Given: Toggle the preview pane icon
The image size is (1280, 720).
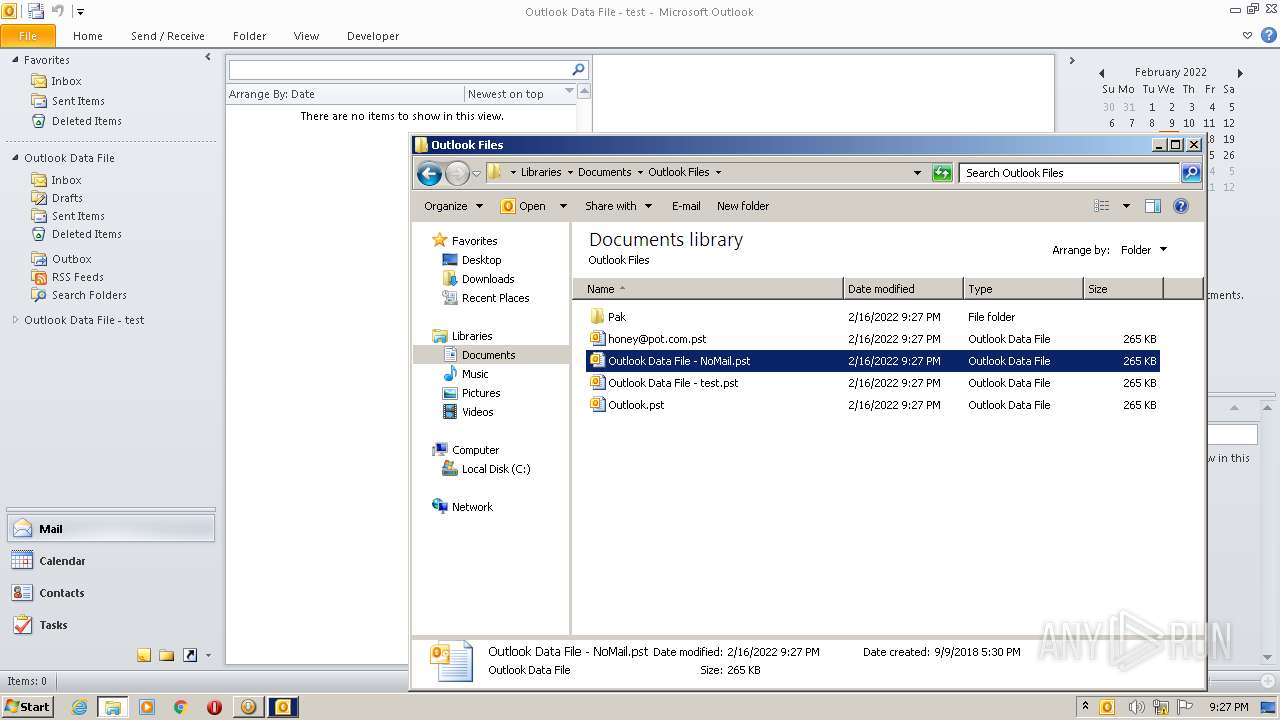Looking at the screenshot, I should click(1152, 206).
